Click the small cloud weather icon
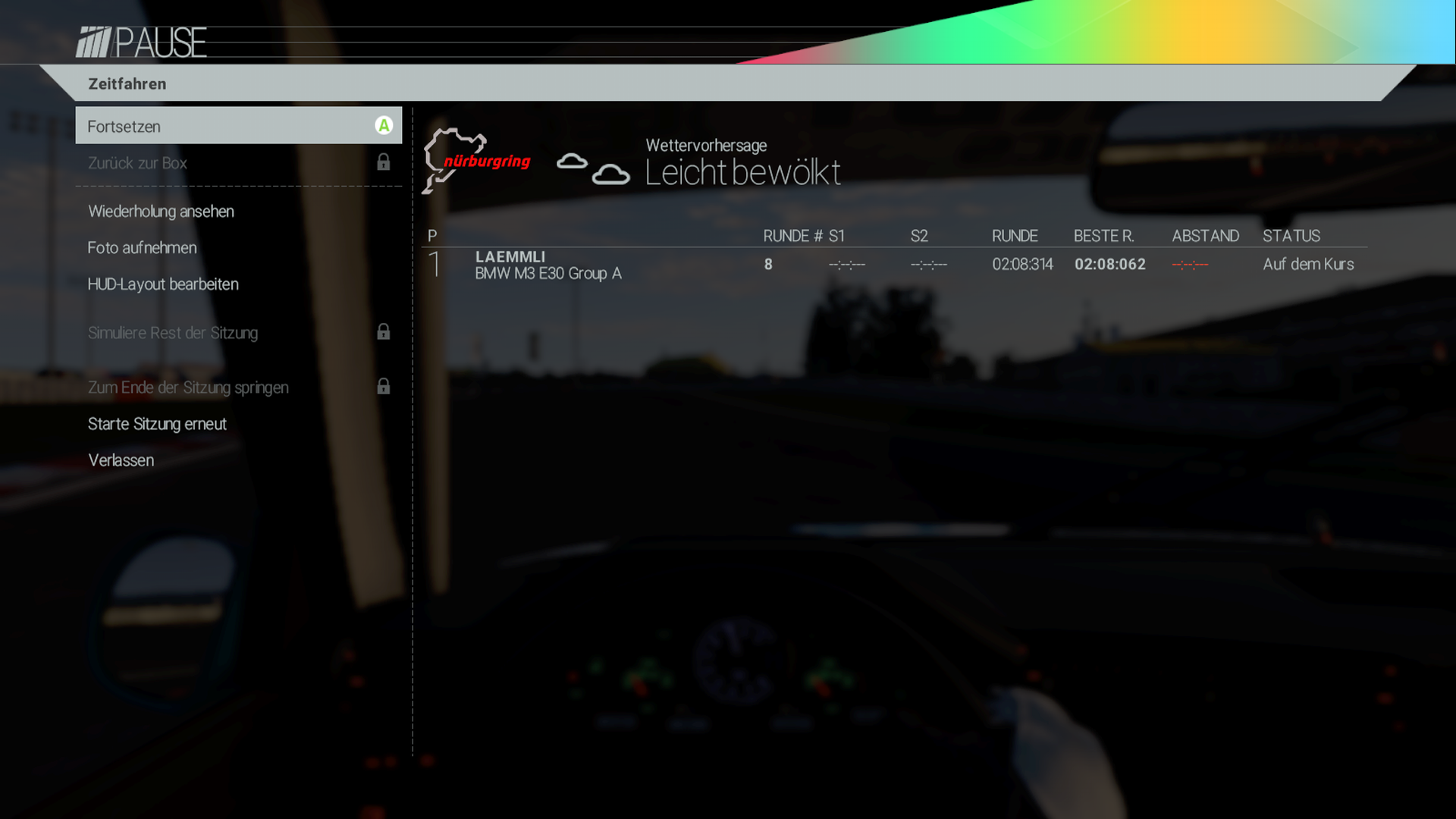Screen dimensions: 1456x819 pyautogui.click(x=572, y=161)
